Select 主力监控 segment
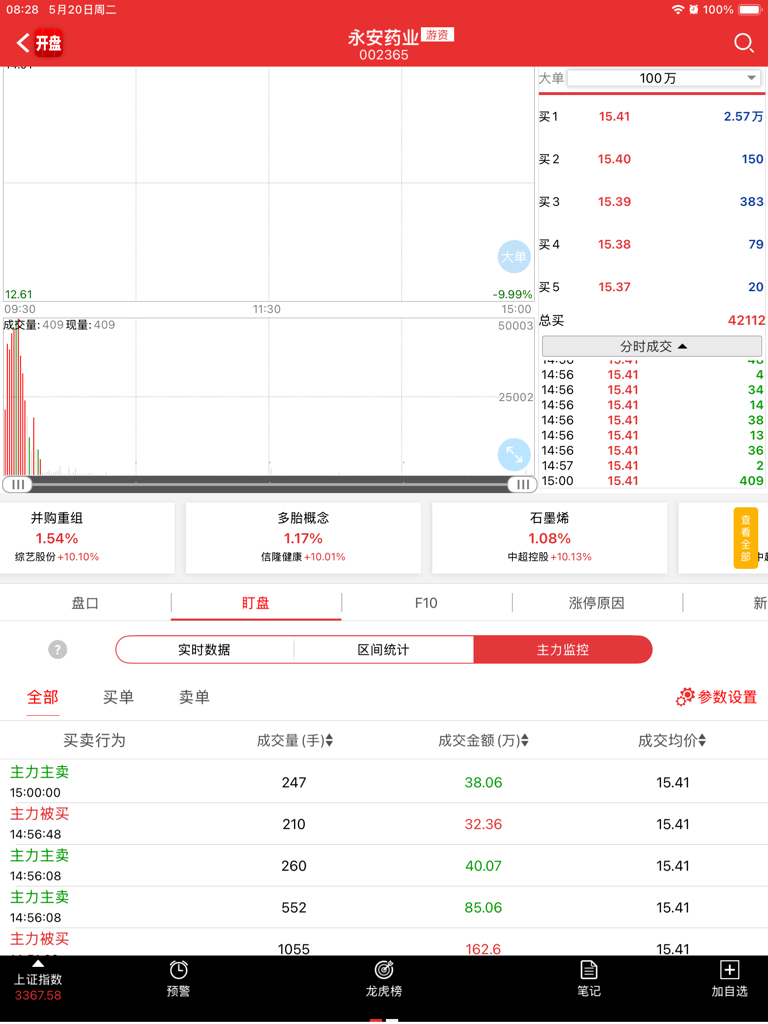This screenshot has height=1024, width=768. 563,650
